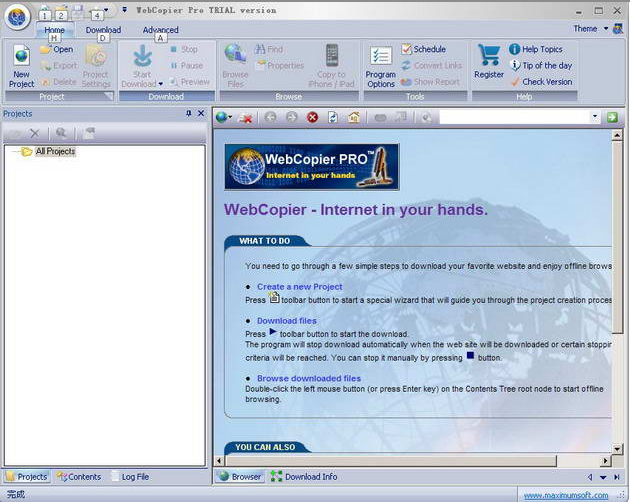The width and height of the screenshot is (630, 502).
Task: Switch to the Browser view tab
Action: coord(240,477)
